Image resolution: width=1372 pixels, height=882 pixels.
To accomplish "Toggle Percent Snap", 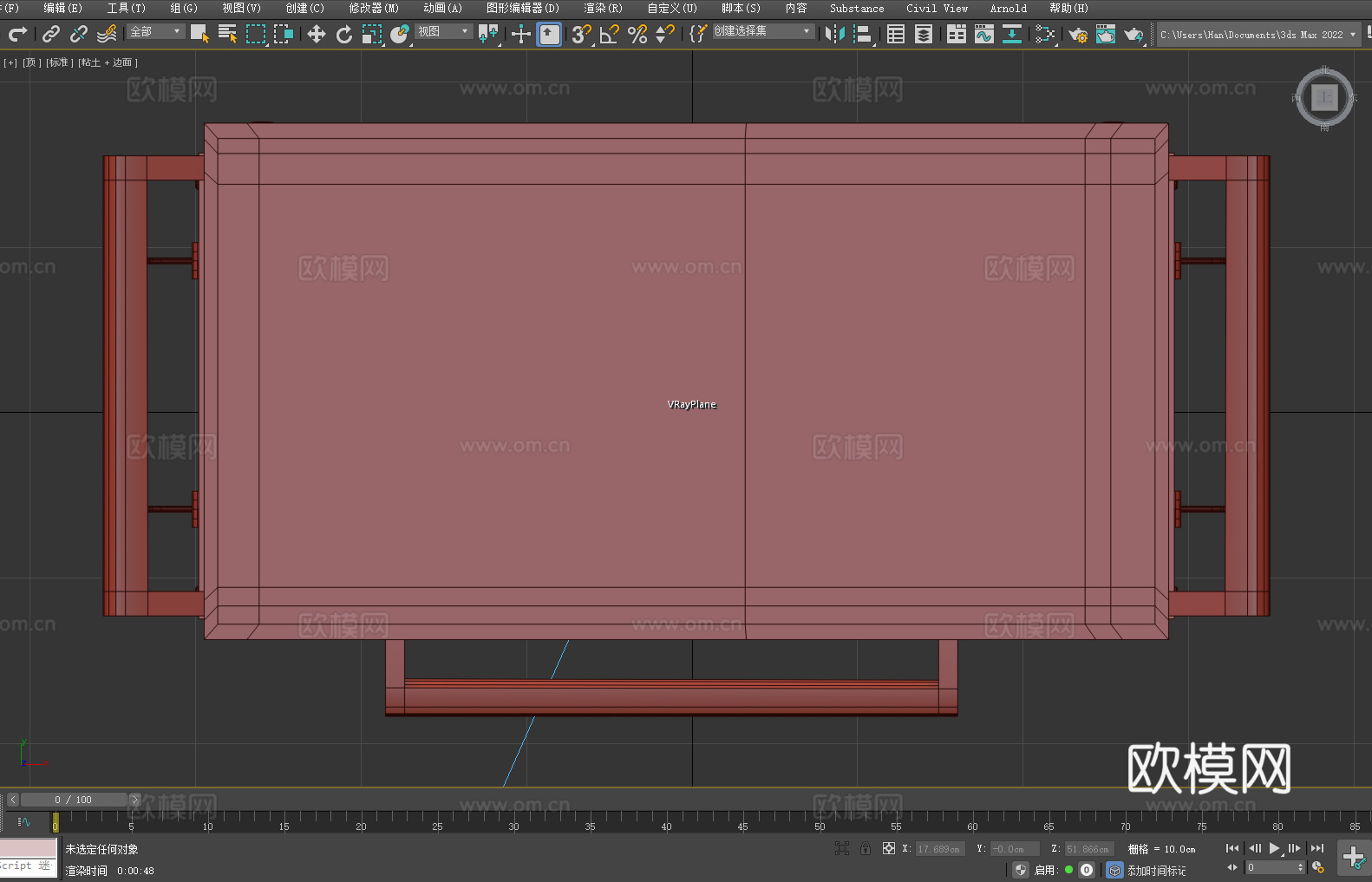I will coord(637,34).
